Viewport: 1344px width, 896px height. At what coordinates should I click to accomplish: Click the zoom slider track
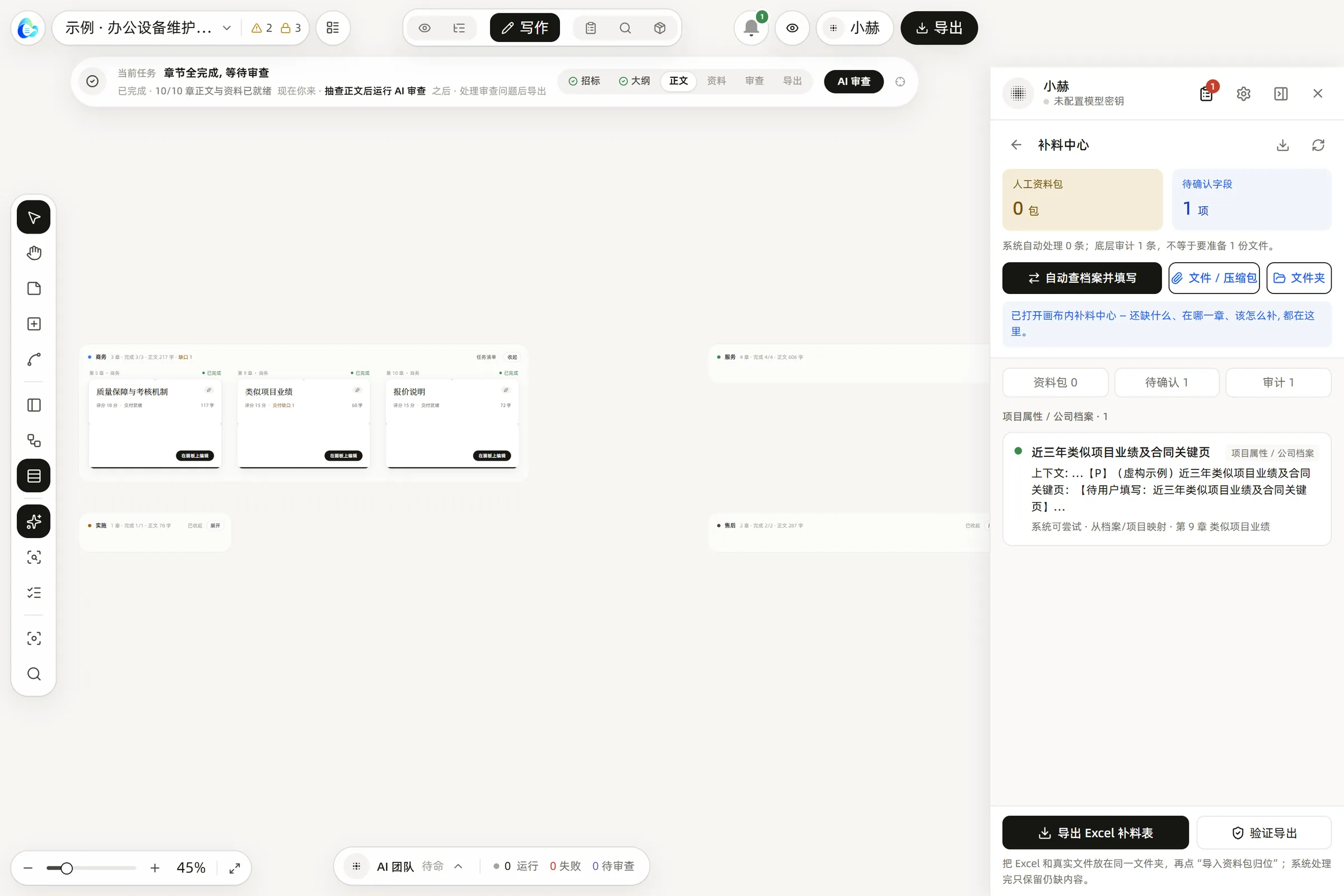point(91,868)
